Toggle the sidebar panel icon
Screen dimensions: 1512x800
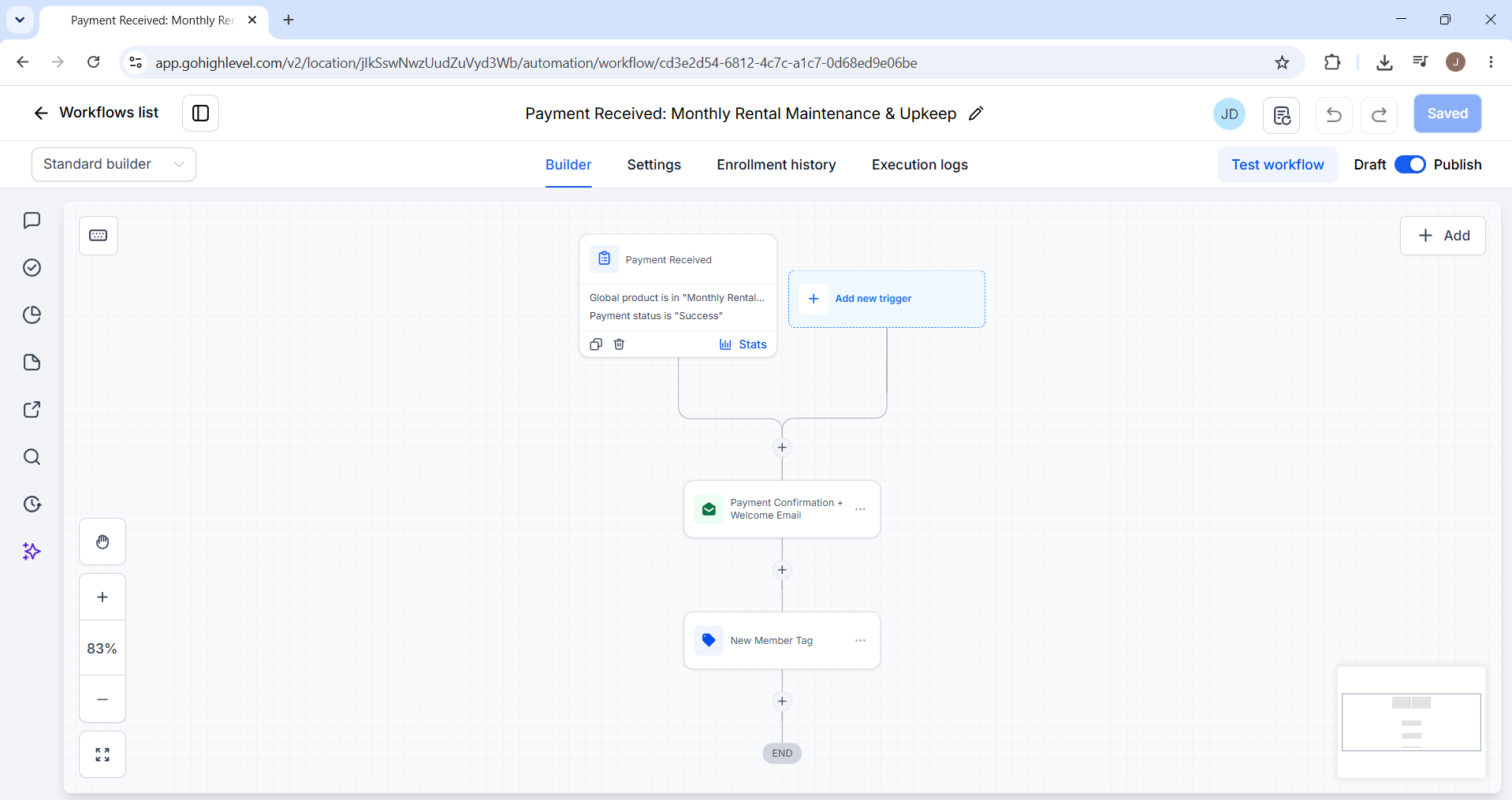[200, 113]
